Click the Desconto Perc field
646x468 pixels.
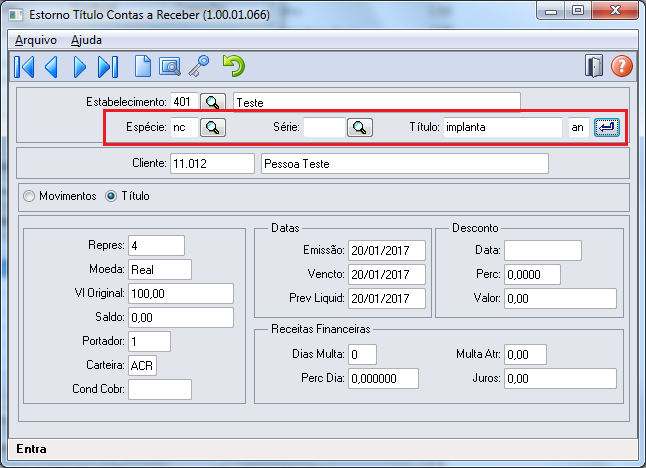(x=532, y=274)
